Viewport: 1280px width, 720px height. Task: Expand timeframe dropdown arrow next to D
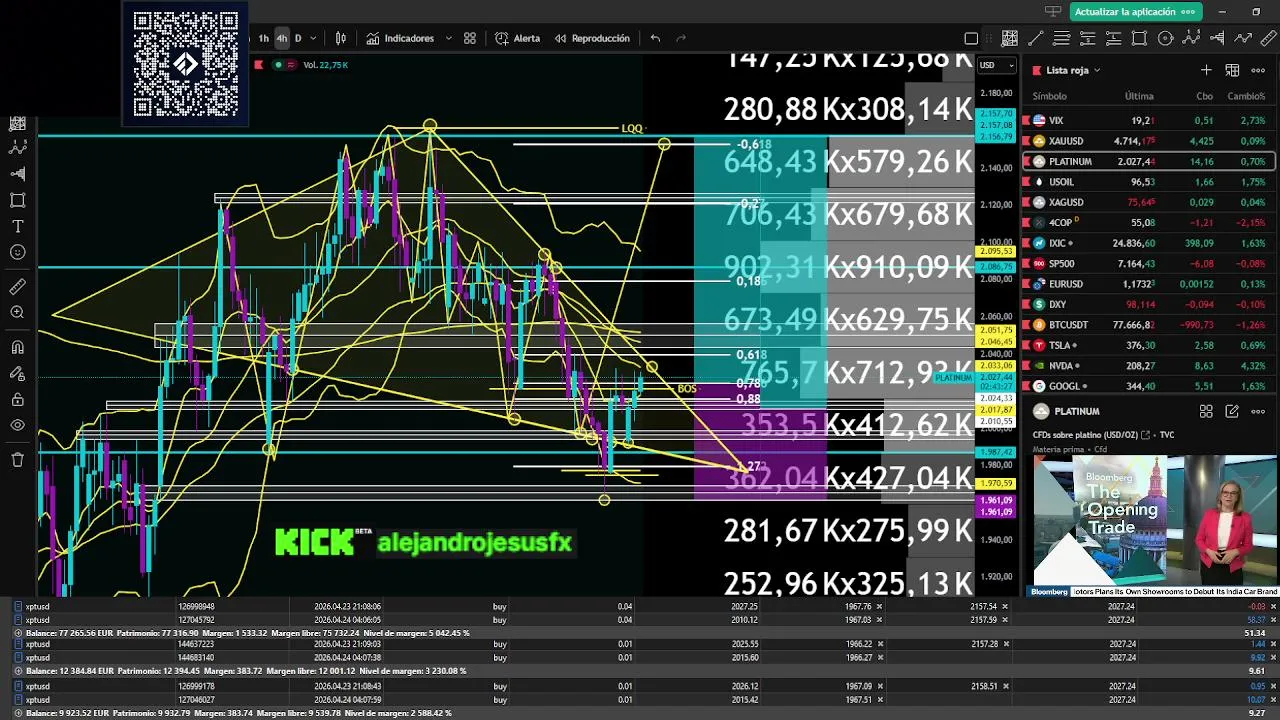313,38
